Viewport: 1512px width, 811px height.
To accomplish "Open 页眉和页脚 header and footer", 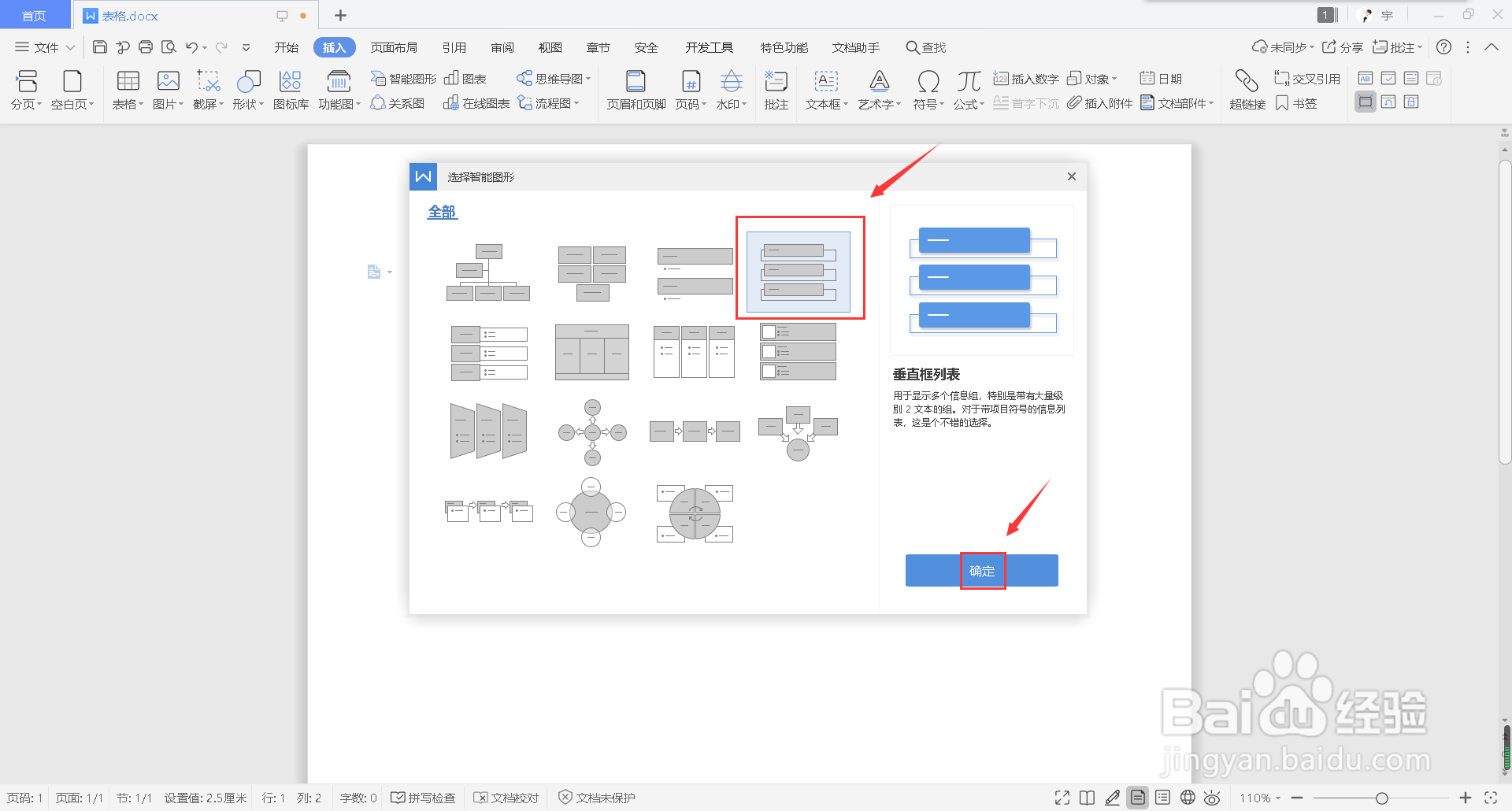I will pos(636,90).
